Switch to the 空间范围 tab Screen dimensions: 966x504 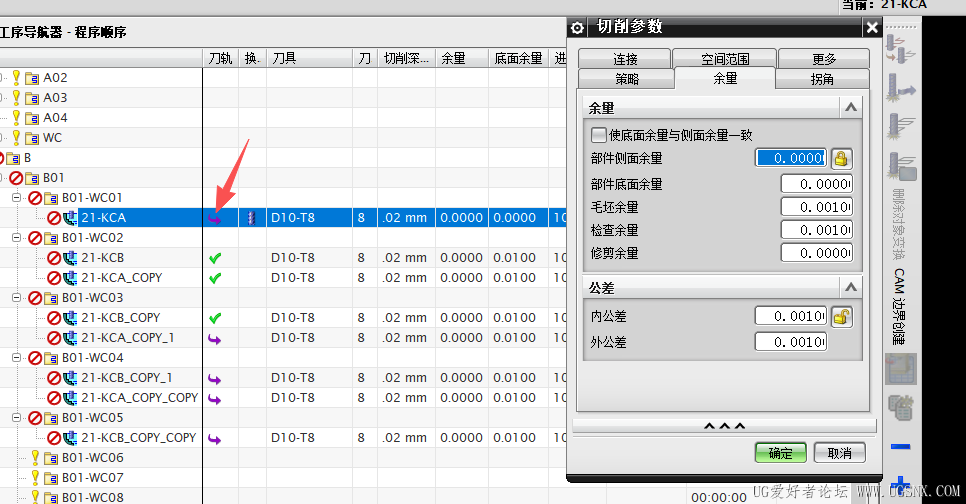pos(724,59)
